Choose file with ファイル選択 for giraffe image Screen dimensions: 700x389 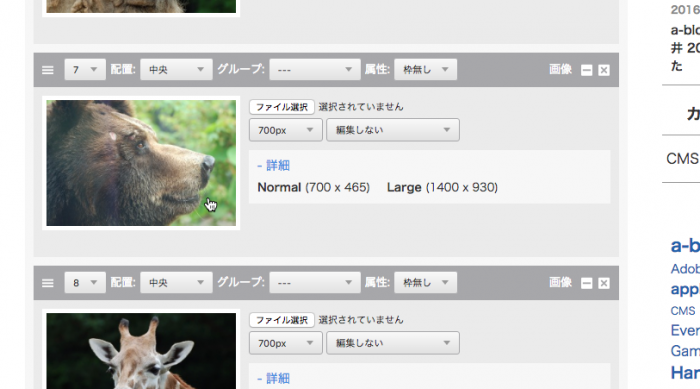282,320
